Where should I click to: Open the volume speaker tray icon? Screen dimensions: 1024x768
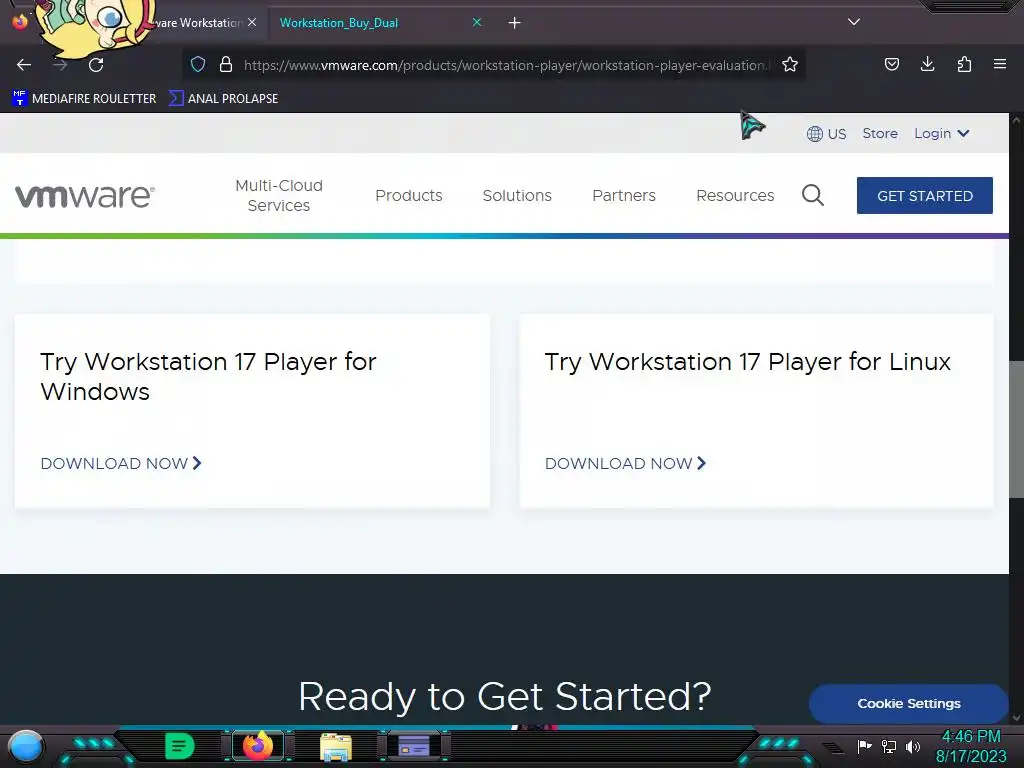[912, 746]
